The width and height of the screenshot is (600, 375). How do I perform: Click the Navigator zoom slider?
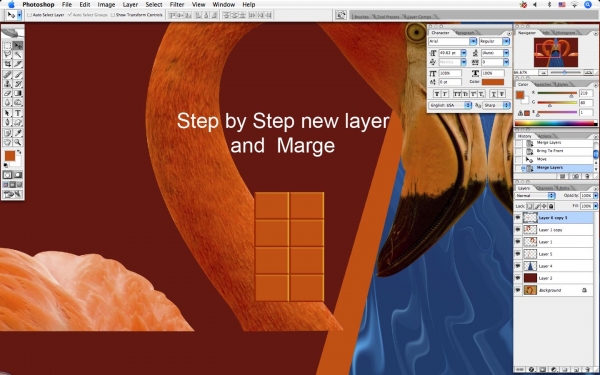[565, 72]
